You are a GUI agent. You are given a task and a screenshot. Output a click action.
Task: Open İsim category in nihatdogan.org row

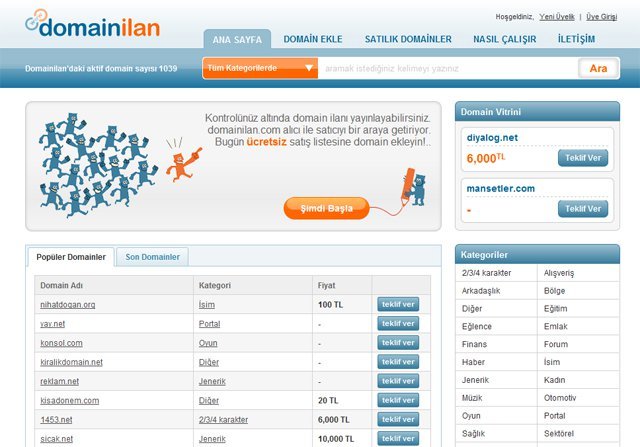coord(207,305)
